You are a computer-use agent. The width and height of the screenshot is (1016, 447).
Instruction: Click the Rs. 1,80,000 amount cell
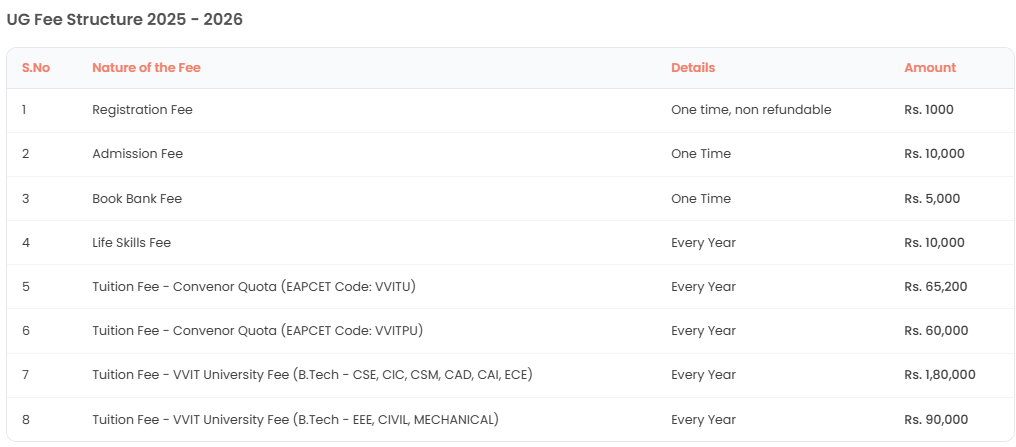(940, 375)
